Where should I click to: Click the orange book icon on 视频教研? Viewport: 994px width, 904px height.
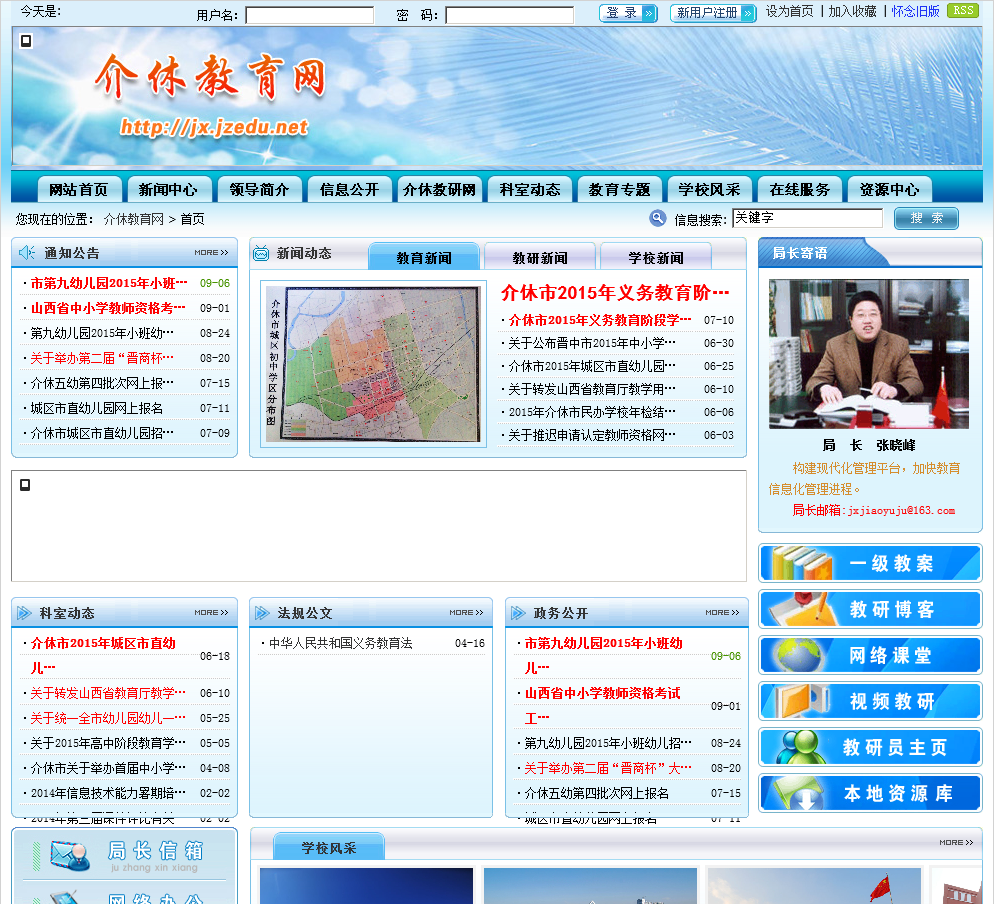[800, 701]
